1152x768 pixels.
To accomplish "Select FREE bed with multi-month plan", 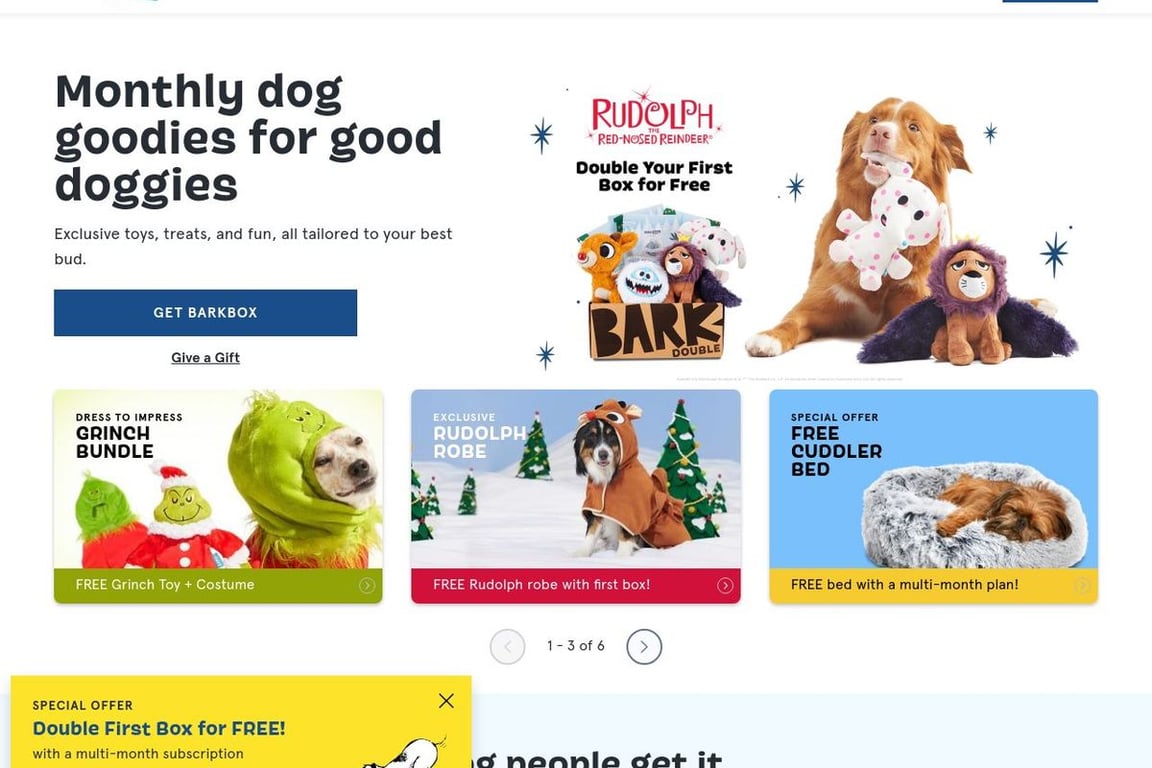I will click(933, 586).
